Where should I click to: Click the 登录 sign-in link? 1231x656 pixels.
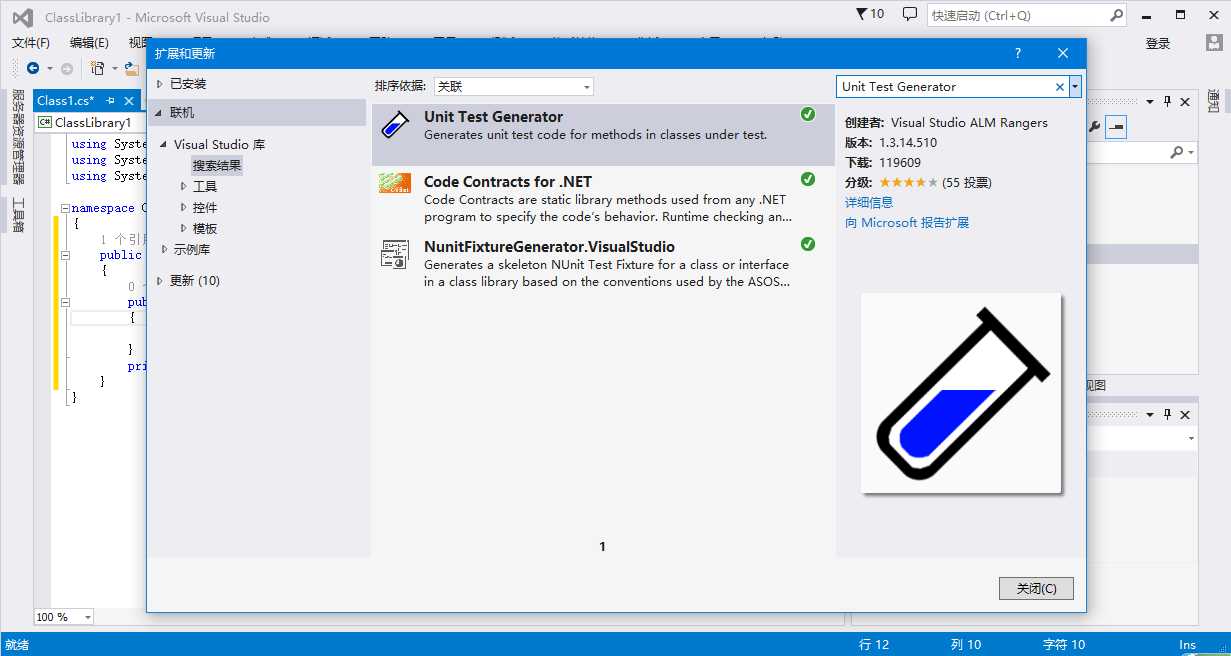coord(1158,43)
